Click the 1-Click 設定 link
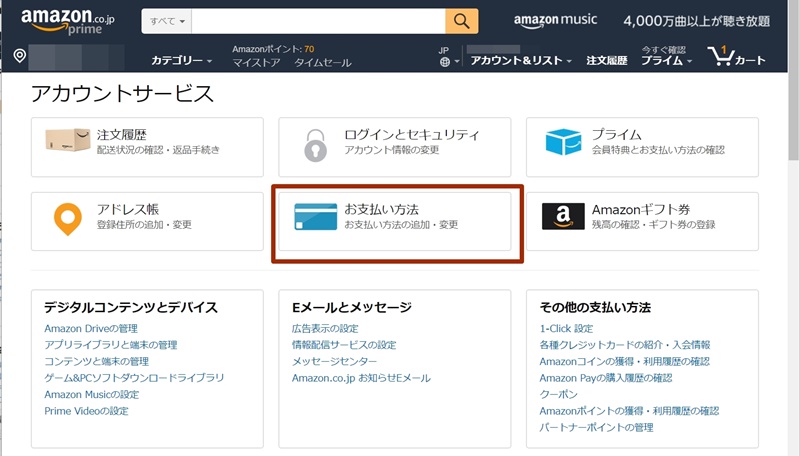This screenshot has width=800, height=456. (x=566, y=329)
